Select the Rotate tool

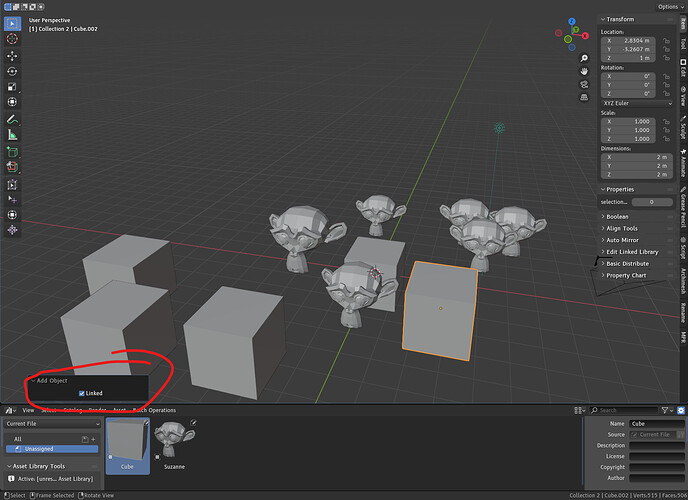coord(12,71)
